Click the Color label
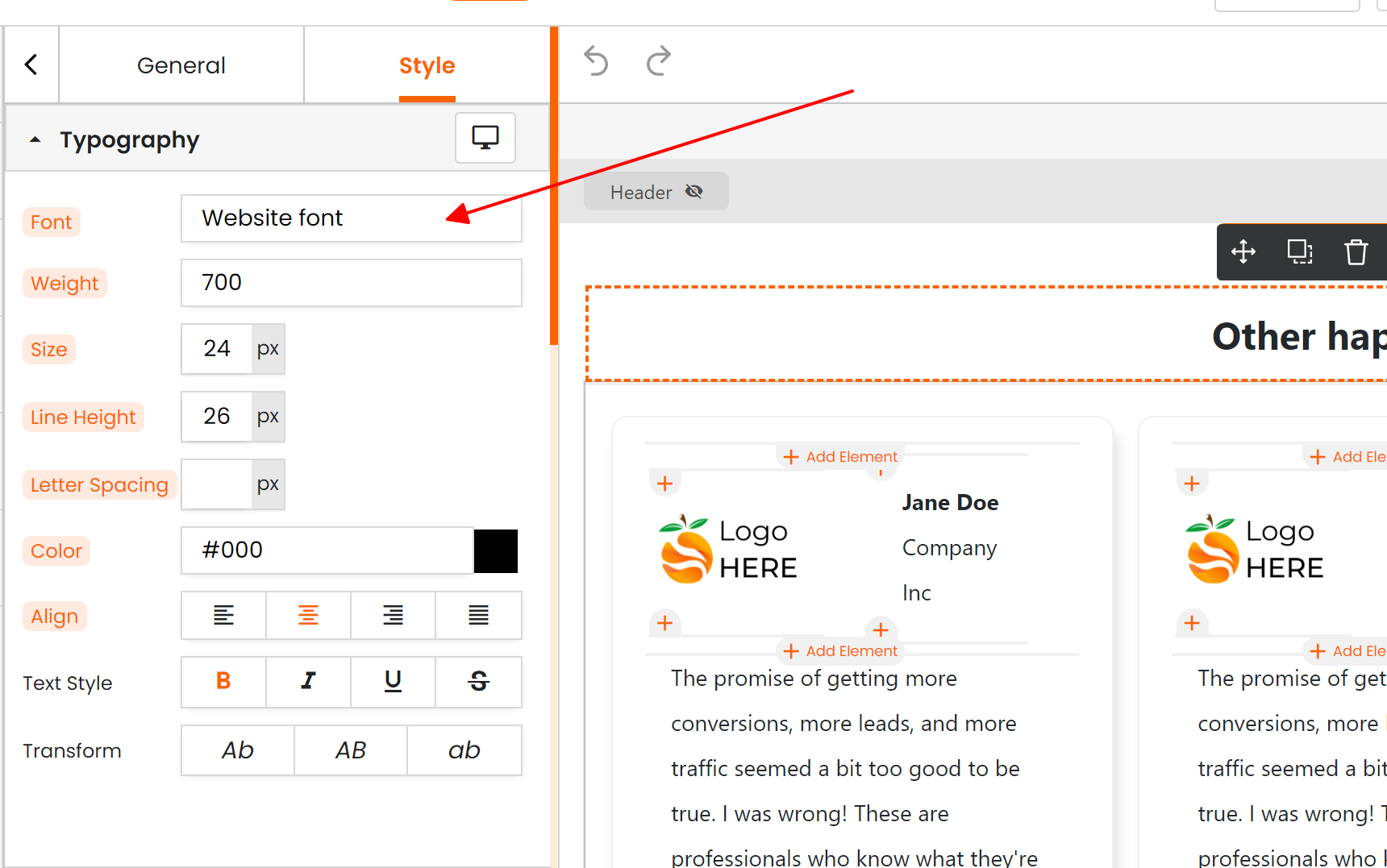Image resolution: width=1387 pixels, height=868 pixels. [x=56, y=550]
